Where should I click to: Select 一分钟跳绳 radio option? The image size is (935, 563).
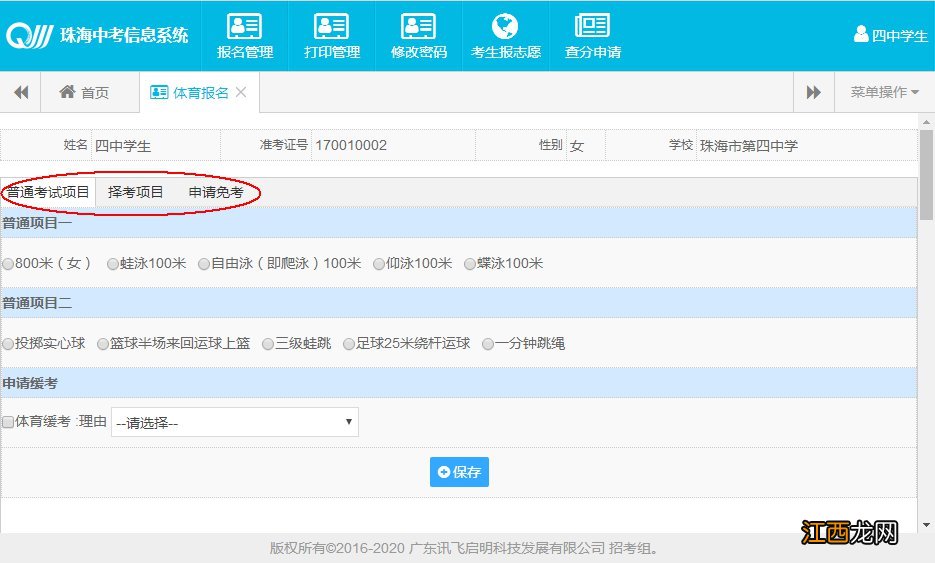tap(488, 344)
